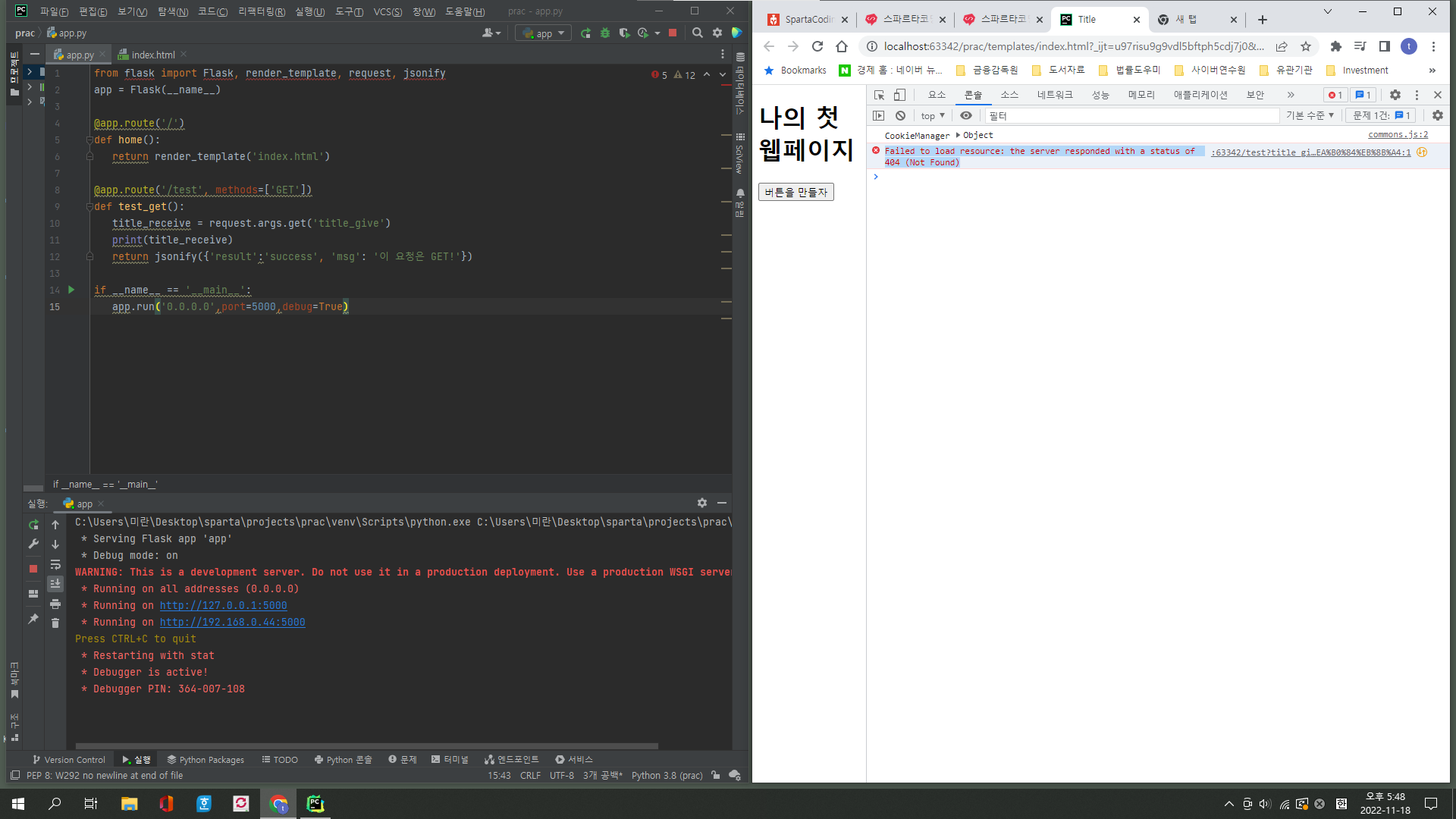Open the 기본 수준 log level dropdown
This screenshot has height=819, width=1456.
[1310, 115]
